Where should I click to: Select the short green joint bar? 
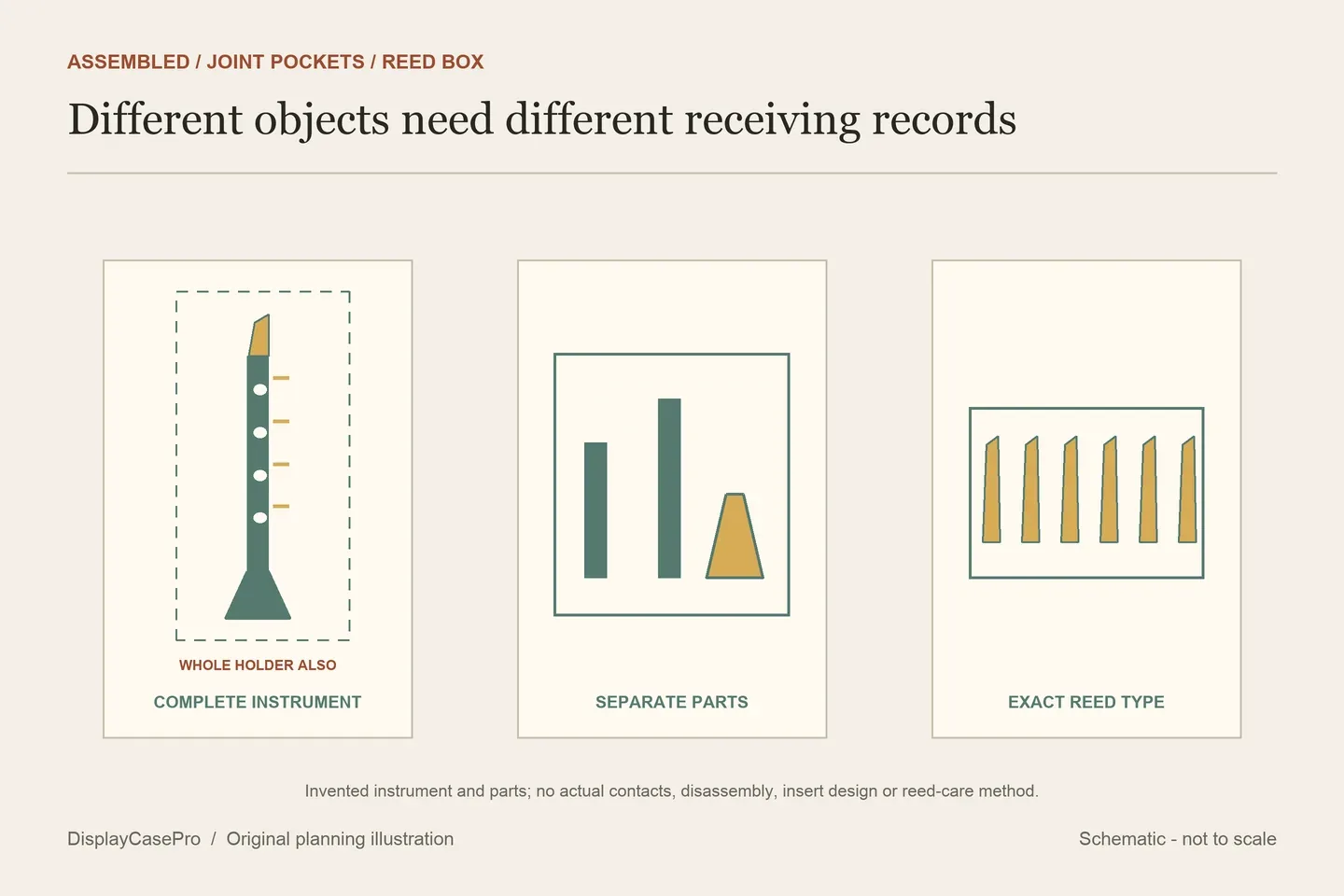coord(595,511)
